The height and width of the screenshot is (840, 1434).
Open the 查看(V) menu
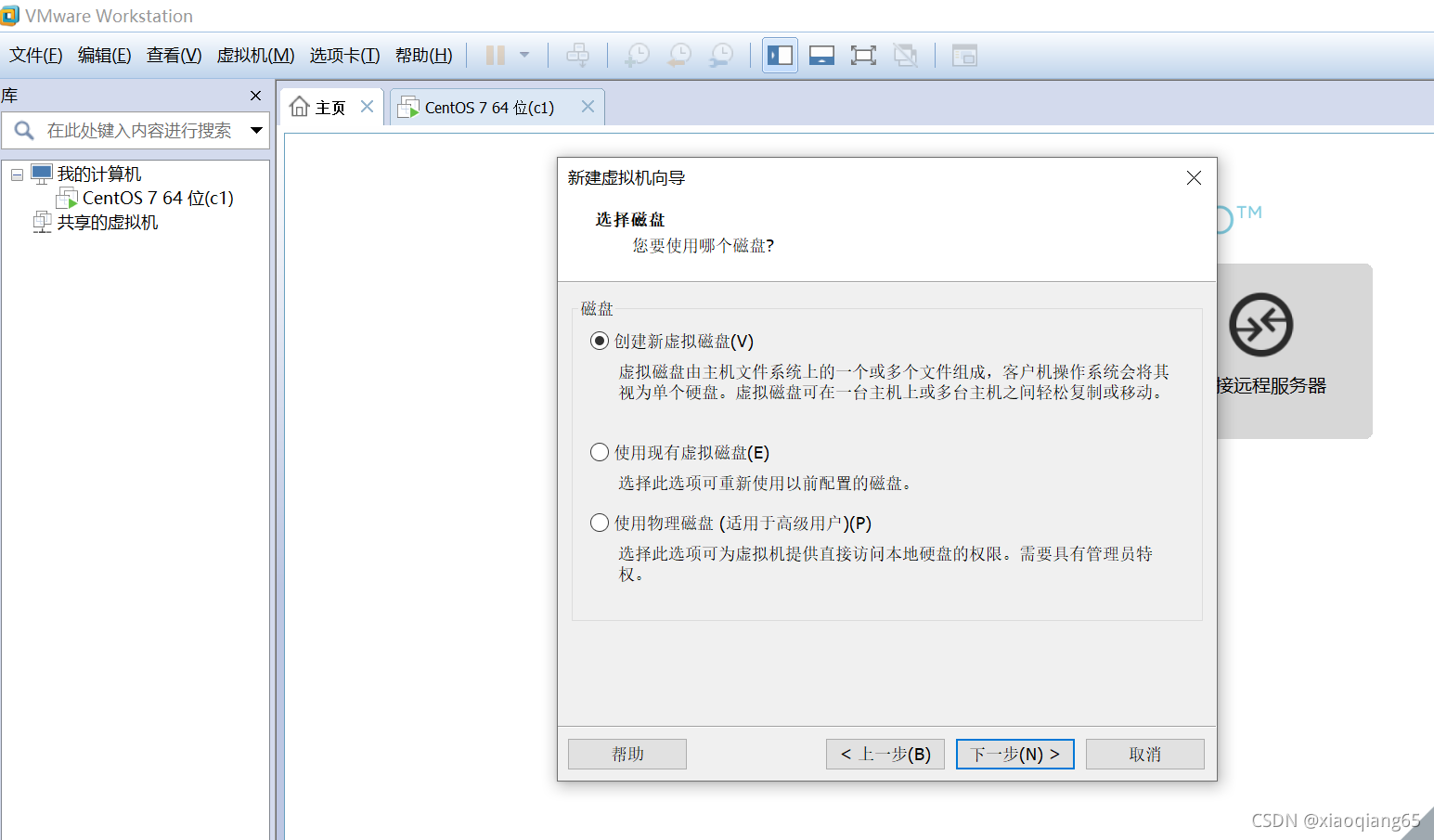174,56
